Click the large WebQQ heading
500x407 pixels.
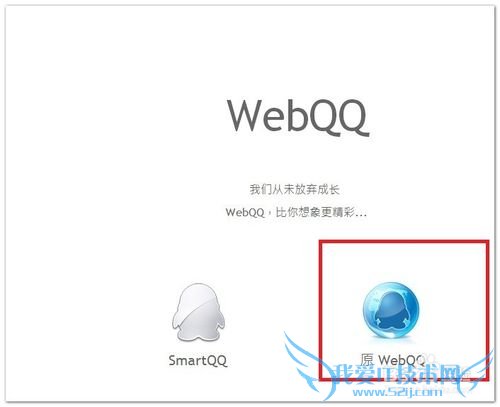point(298,117)
